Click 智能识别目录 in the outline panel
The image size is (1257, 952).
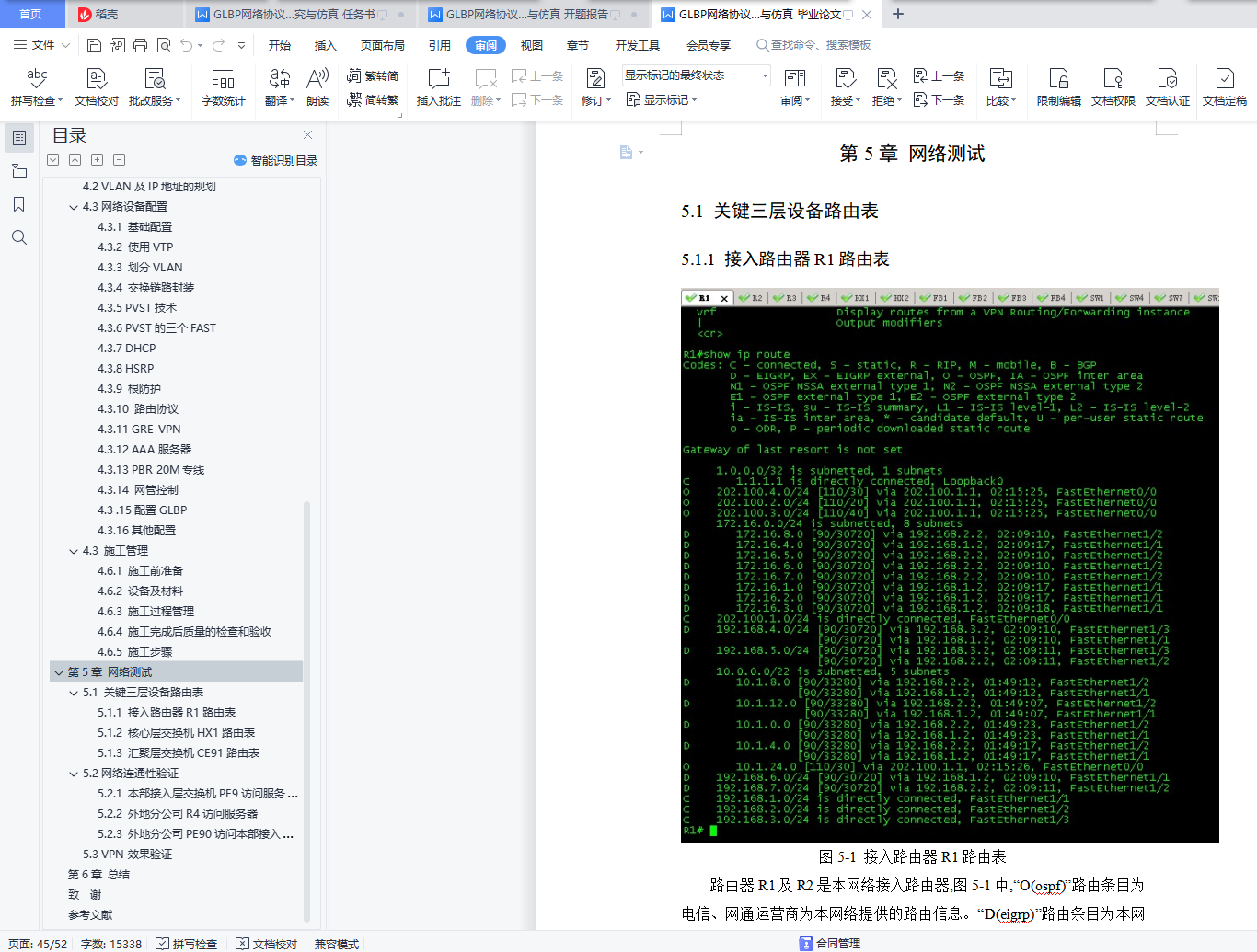276,160
